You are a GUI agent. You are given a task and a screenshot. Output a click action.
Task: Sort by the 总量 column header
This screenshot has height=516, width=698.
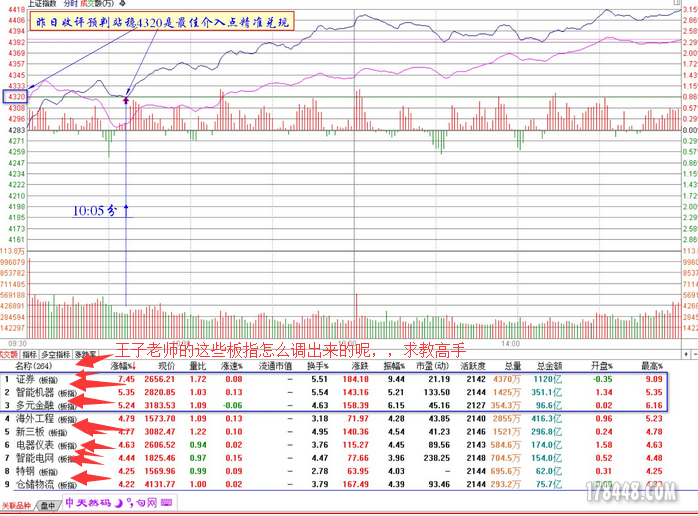tap(512, 366)
